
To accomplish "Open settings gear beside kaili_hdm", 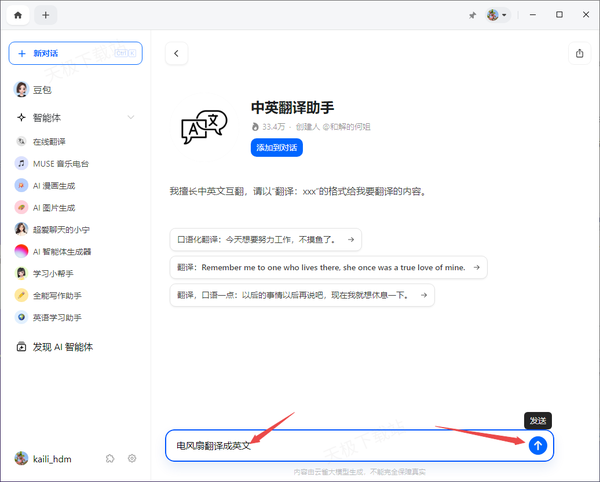I will coord(132,458).
